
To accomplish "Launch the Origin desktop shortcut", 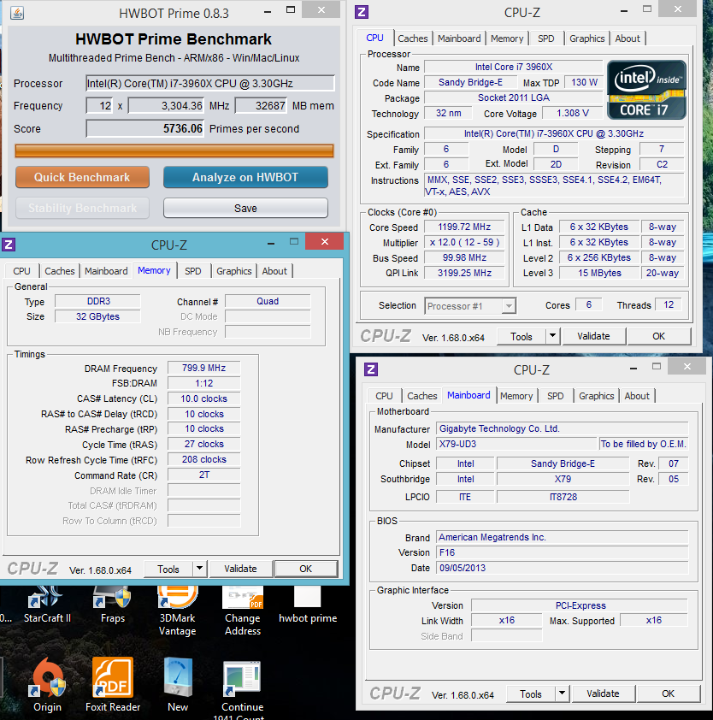I will tap(48, 685).
